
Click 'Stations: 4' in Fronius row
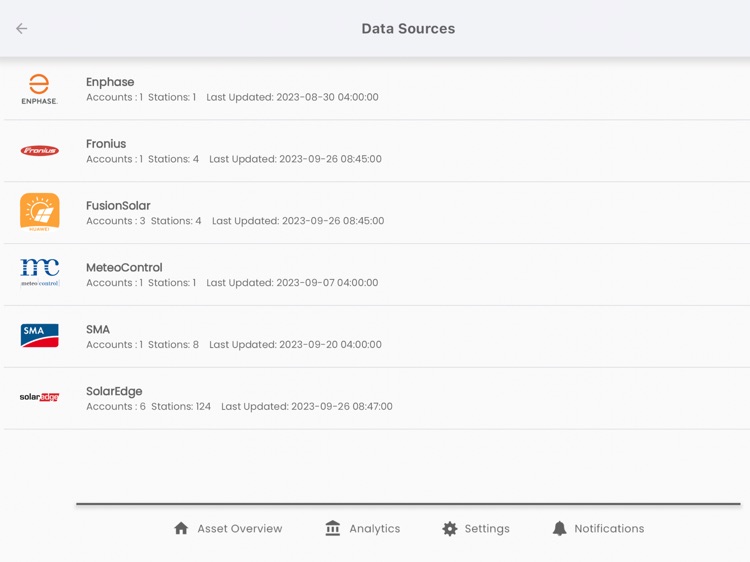(x=173, y=159)
